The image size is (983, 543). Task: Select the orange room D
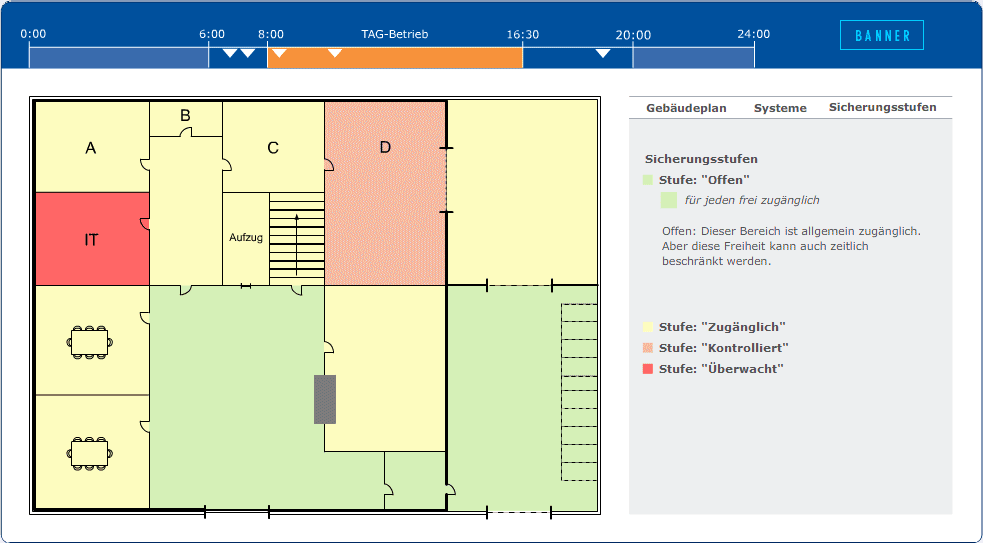coord(385,193)
